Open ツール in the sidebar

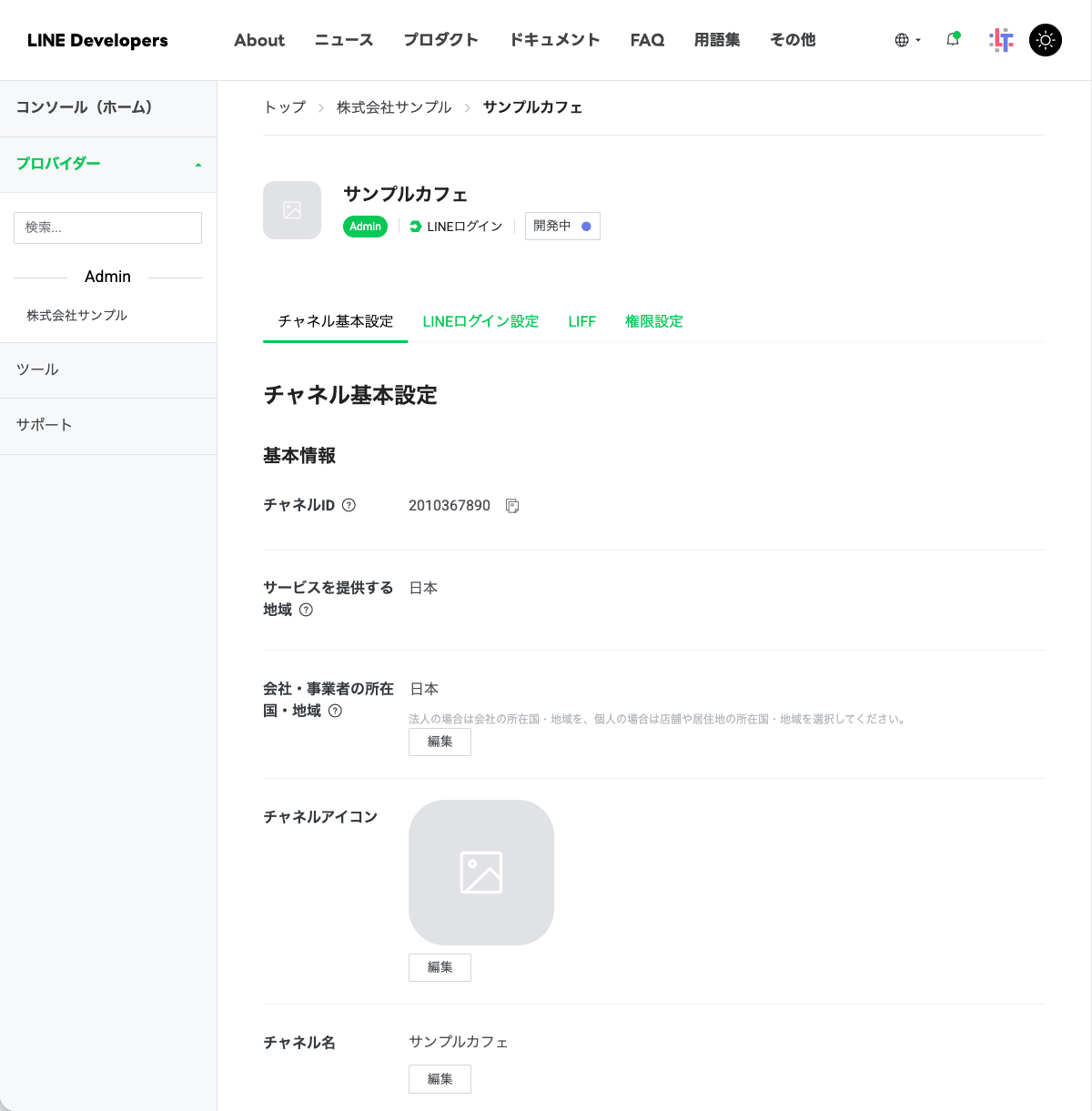(x=108, y=370)
